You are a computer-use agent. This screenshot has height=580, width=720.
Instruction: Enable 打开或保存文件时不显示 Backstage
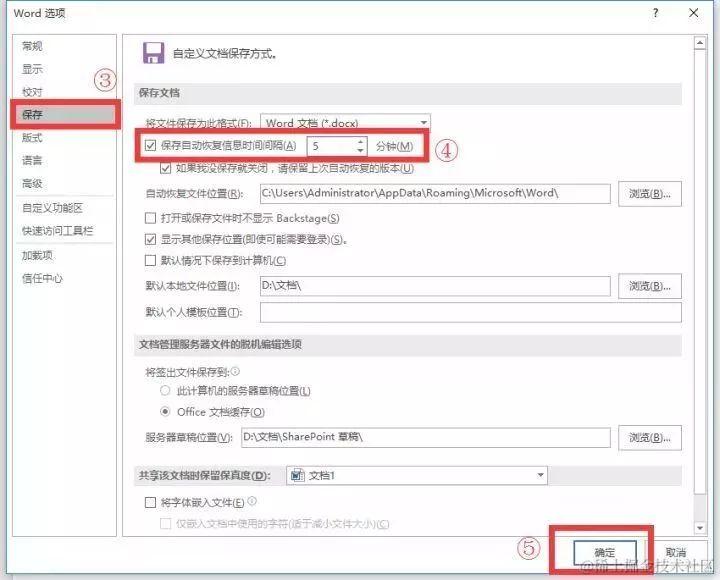tap(150, 218)
